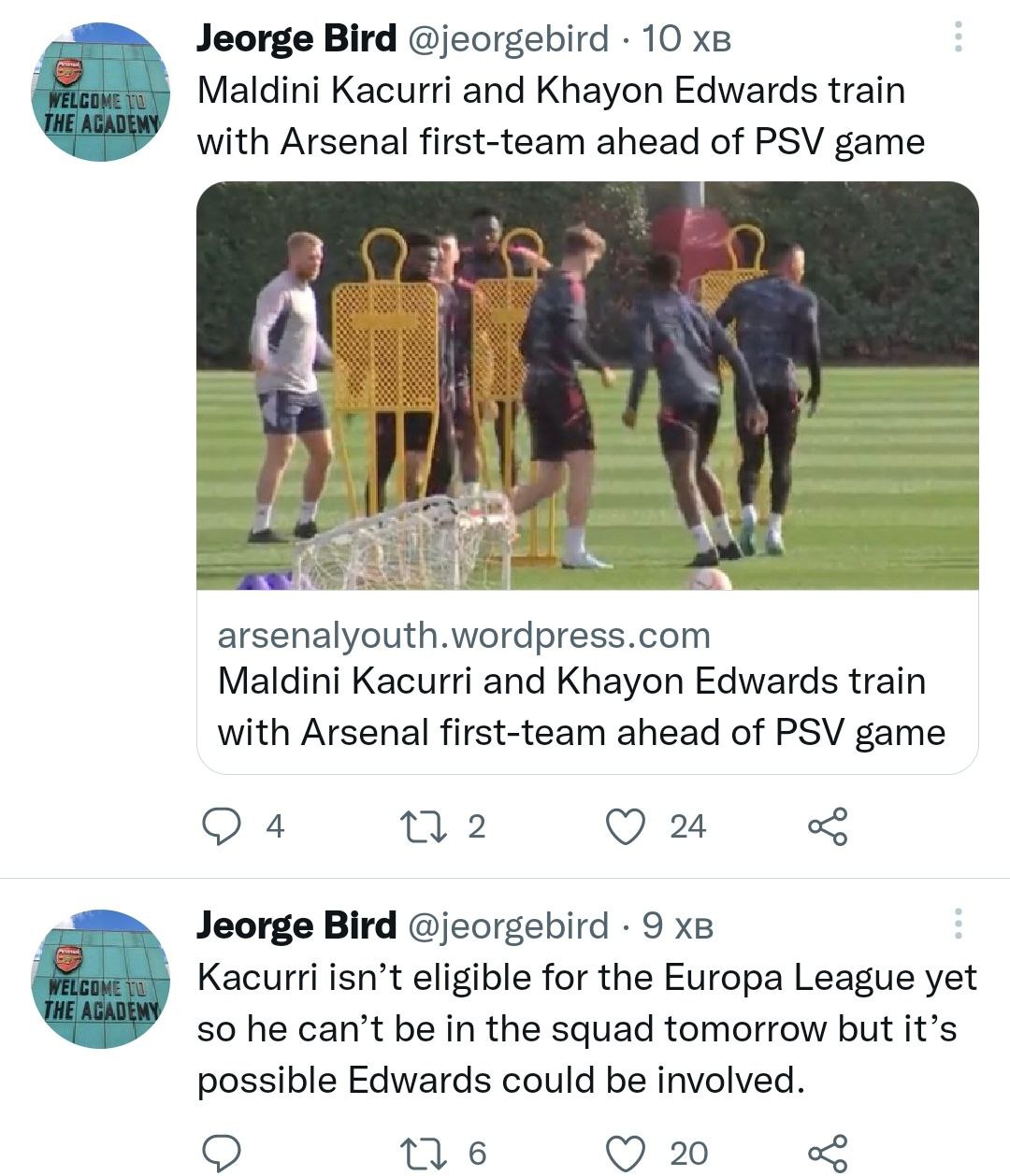Image resolution: width=1010 pixels, height=1176 pixels.
Task: Like the tweet with 20 likes
Action: (627, 1154)
